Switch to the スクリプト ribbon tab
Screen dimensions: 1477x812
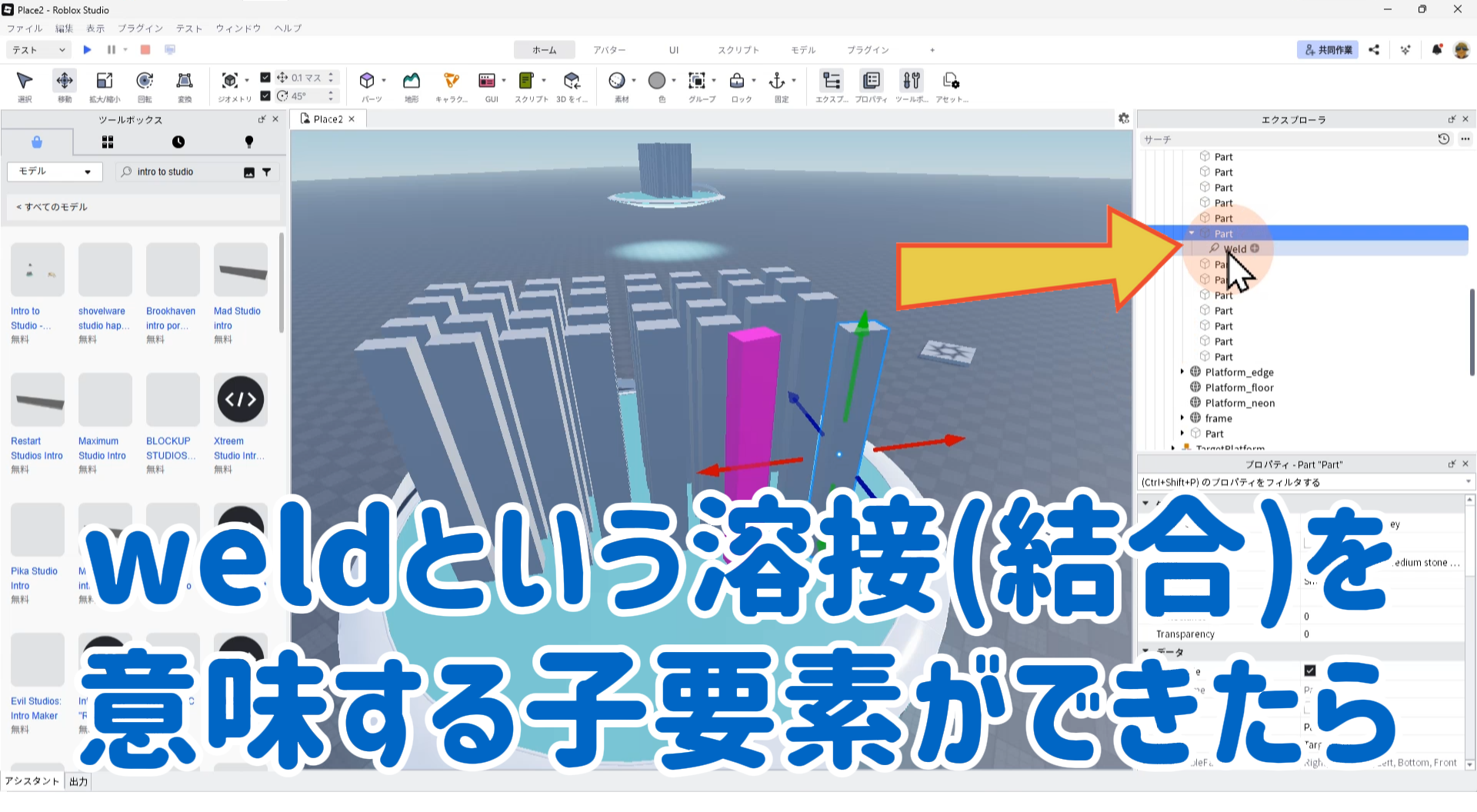[x=738, y=50]
